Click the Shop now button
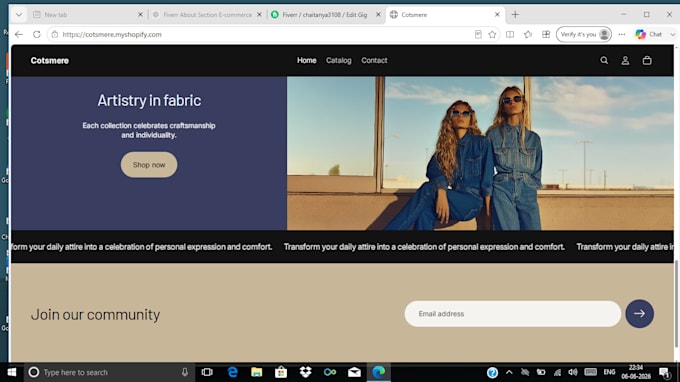680x382 pixels. (x=149, y=165)
